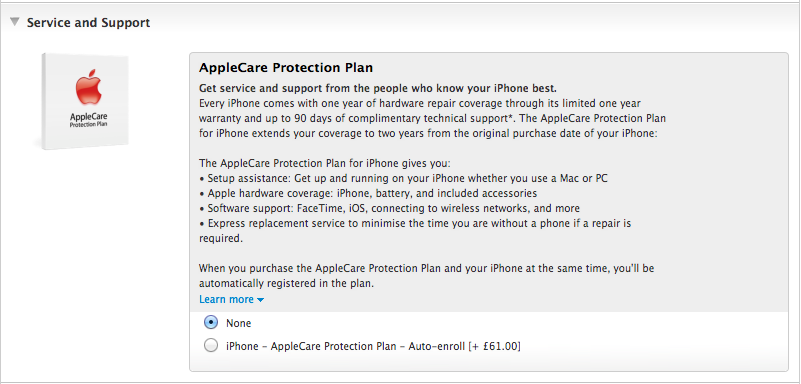Click the bold Get service and support tagline
The height and width of the screenshot is (384, 801).
click(378, 88)
